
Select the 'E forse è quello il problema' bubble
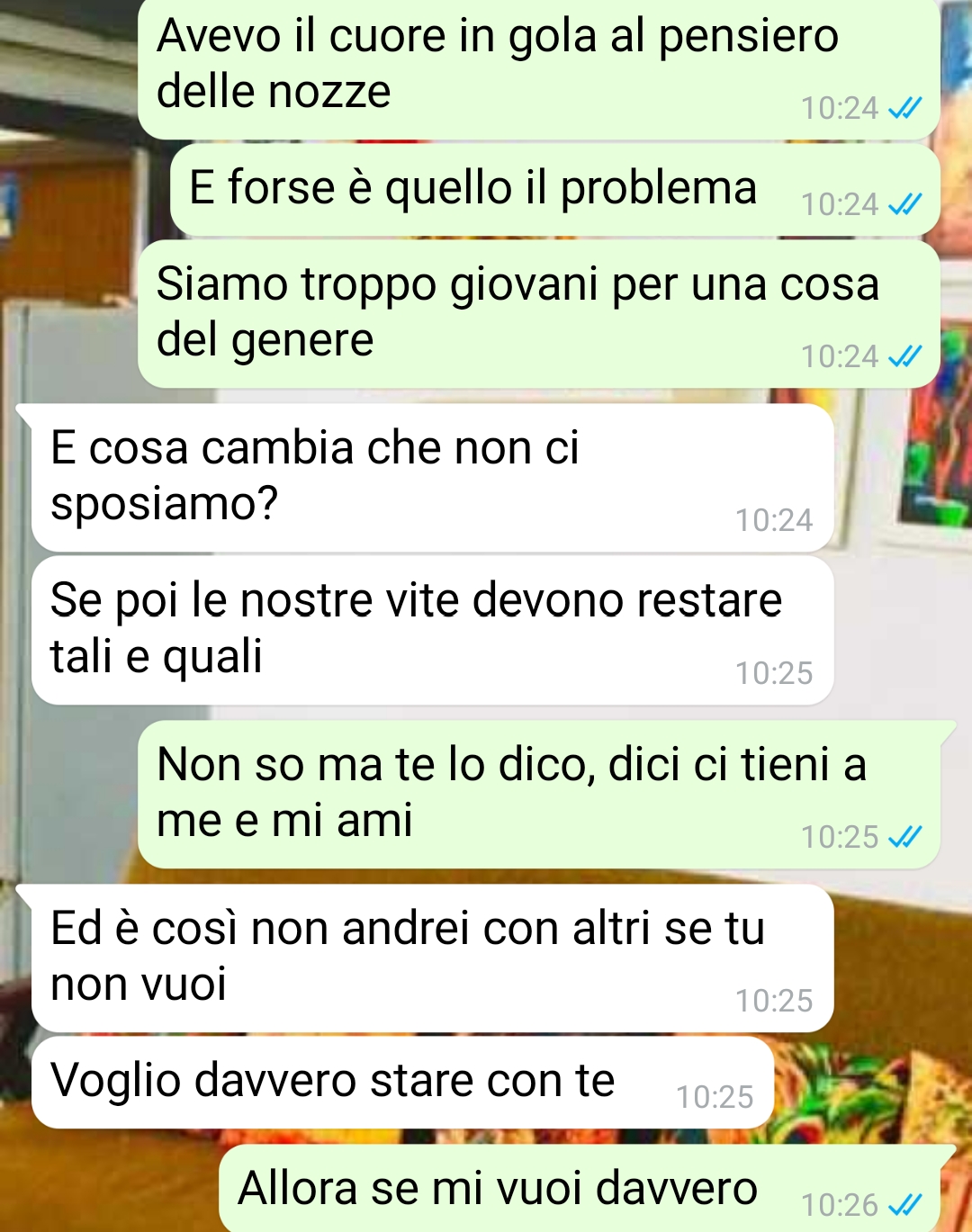coord(555,190)
